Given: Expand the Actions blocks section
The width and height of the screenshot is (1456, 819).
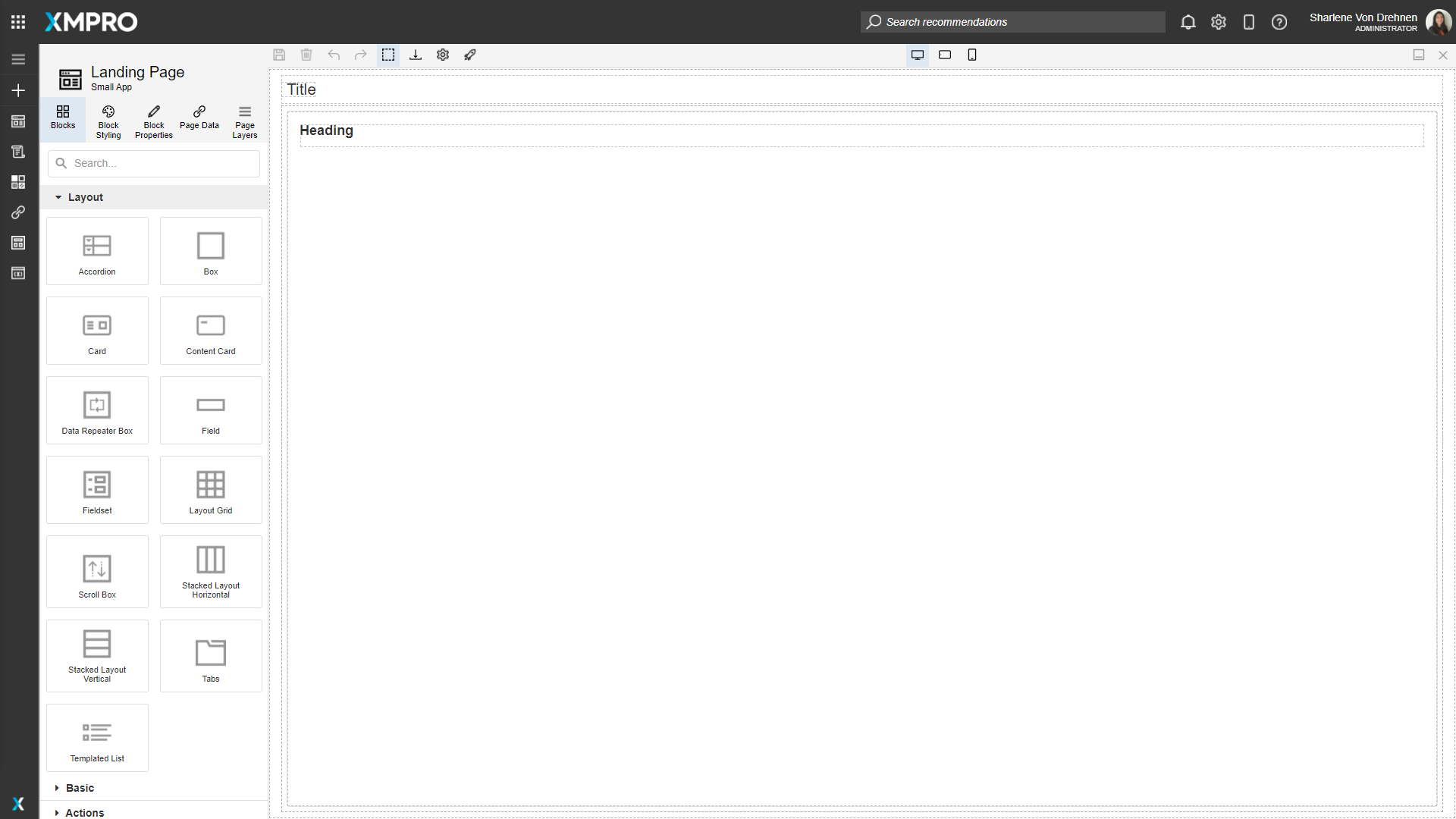Looking at the screenshot, I should pos(83,812).
